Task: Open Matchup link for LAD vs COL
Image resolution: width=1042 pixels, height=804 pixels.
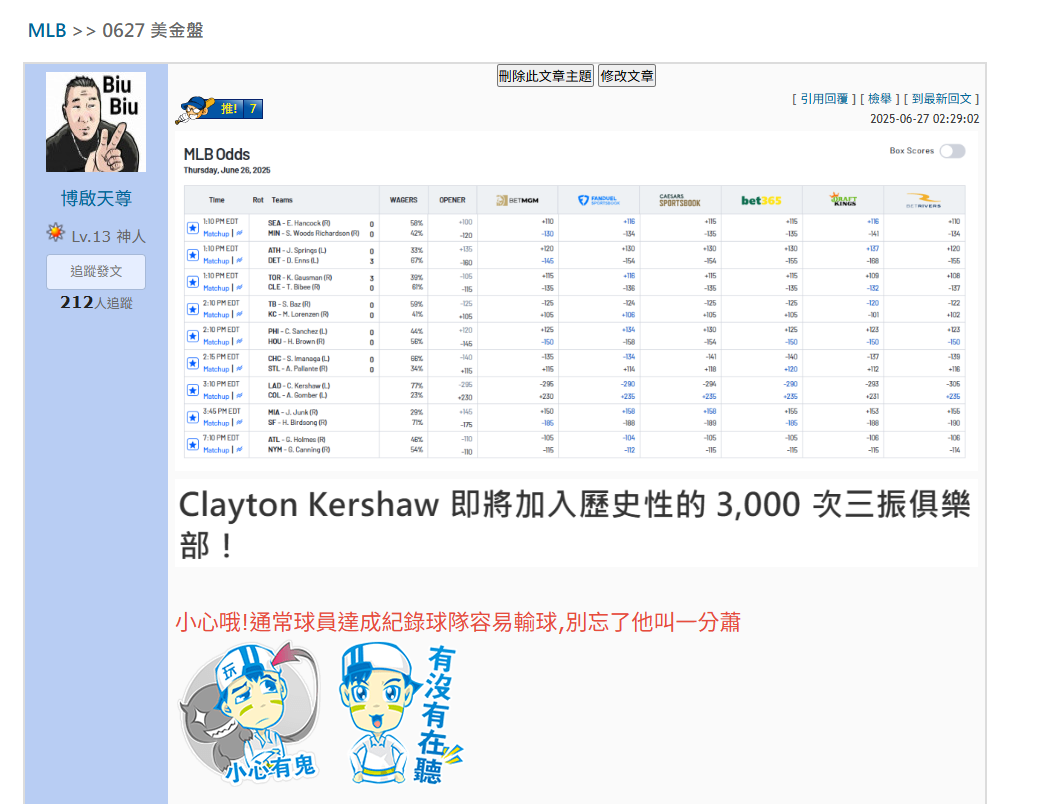Action: 216,396
